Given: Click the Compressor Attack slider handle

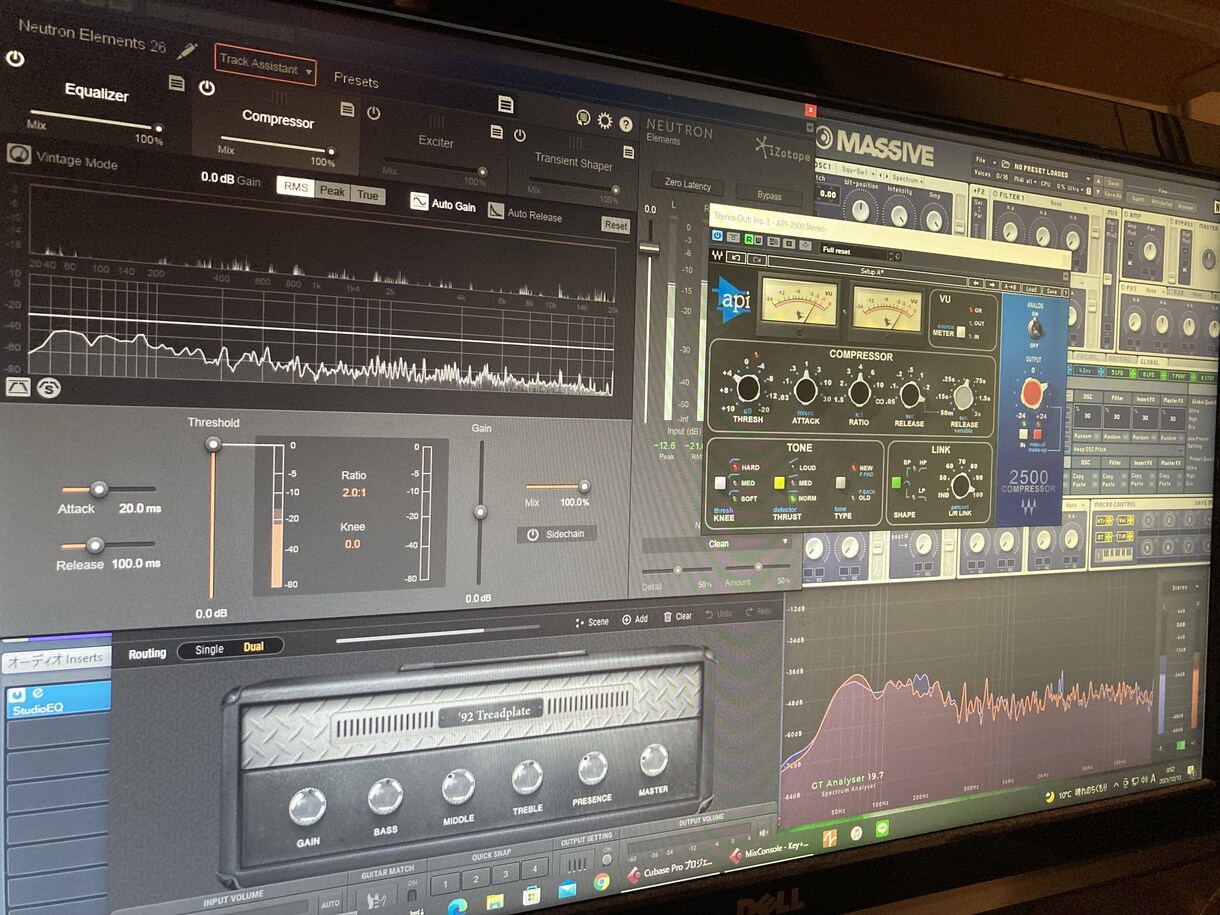Looking at the screenshot, I should click(98, 489).
